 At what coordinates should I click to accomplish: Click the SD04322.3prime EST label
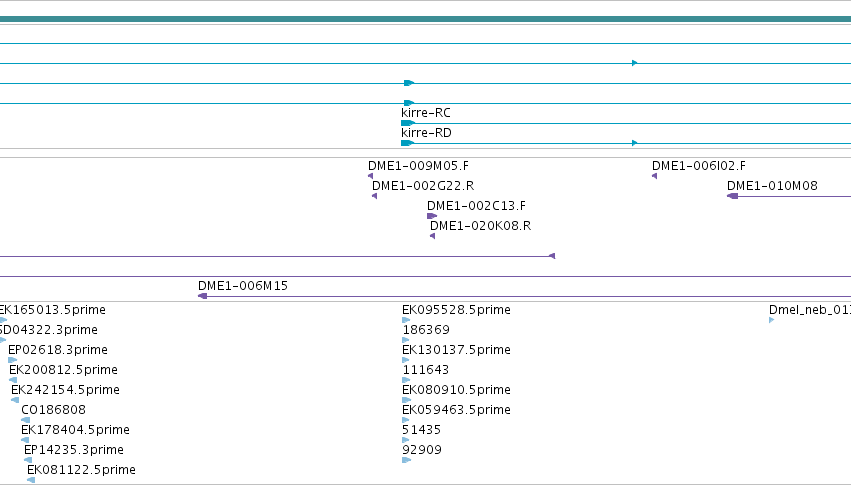[x=49, y=330]
